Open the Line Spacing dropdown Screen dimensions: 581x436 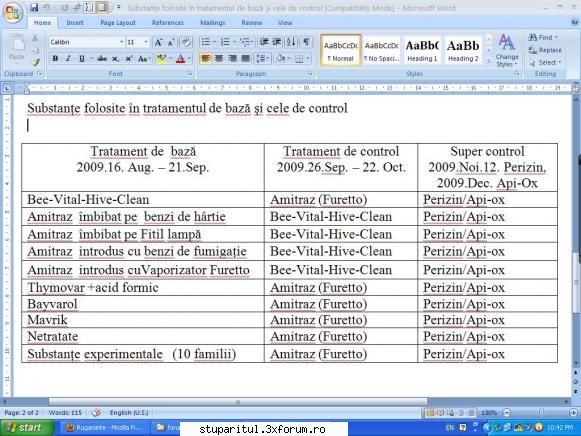point(263,59)
